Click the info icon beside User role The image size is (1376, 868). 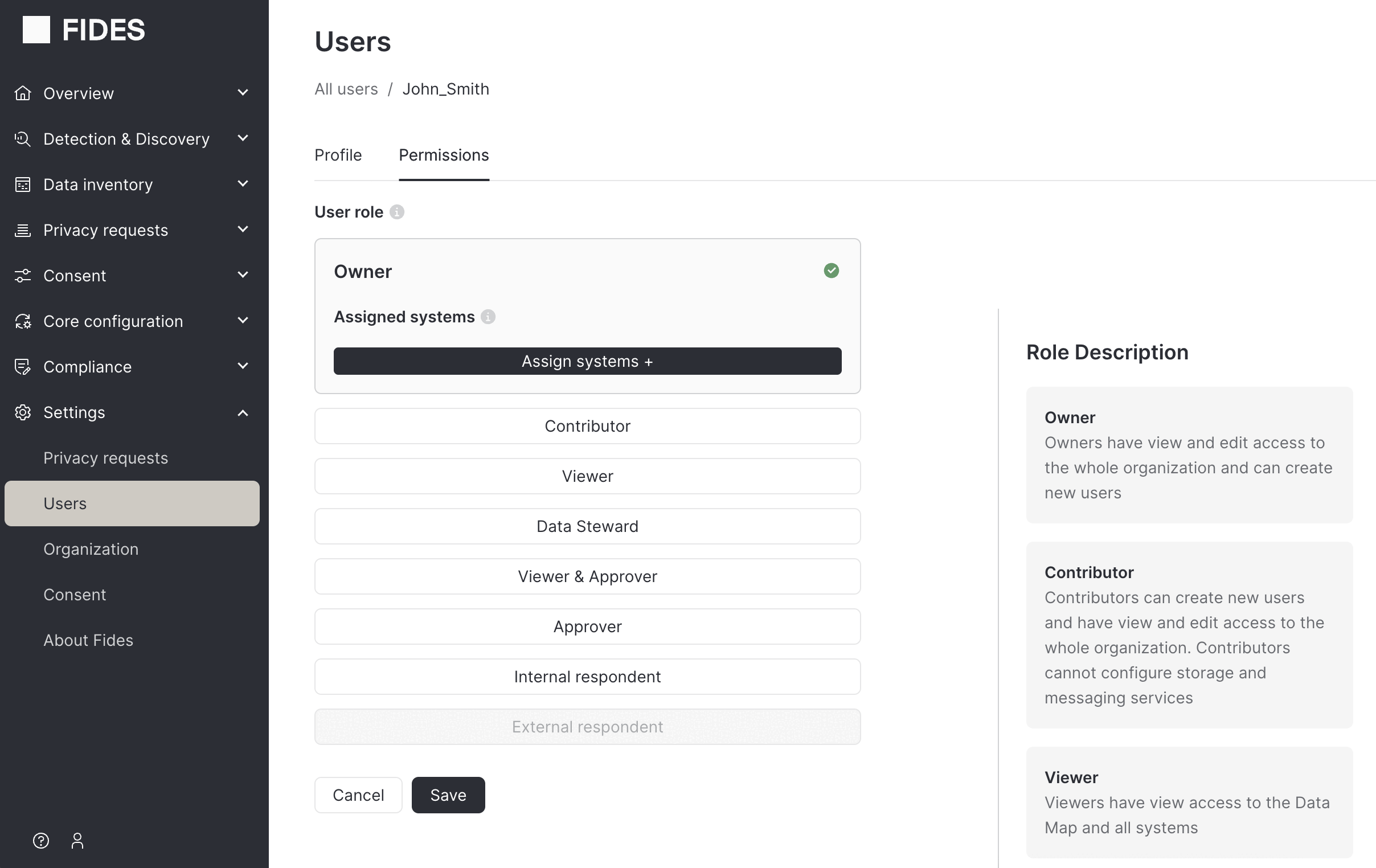click(396, 212)
